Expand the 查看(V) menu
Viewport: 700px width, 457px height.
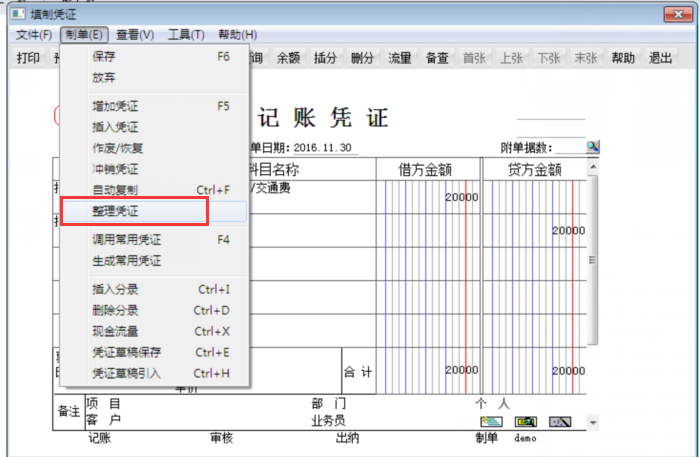134,35
